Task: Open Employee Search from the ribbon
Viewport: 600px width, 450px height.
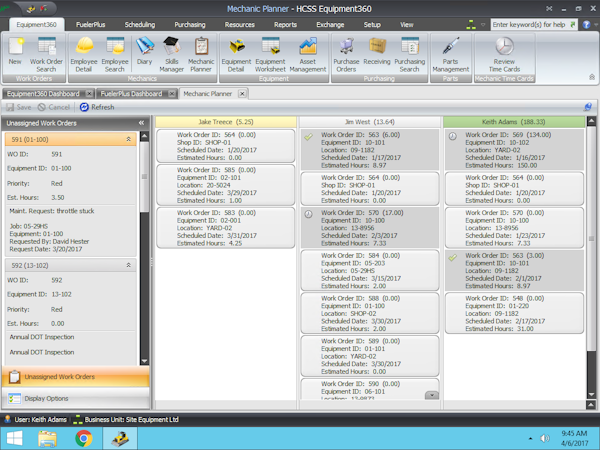Action: [x=115, y=54]
